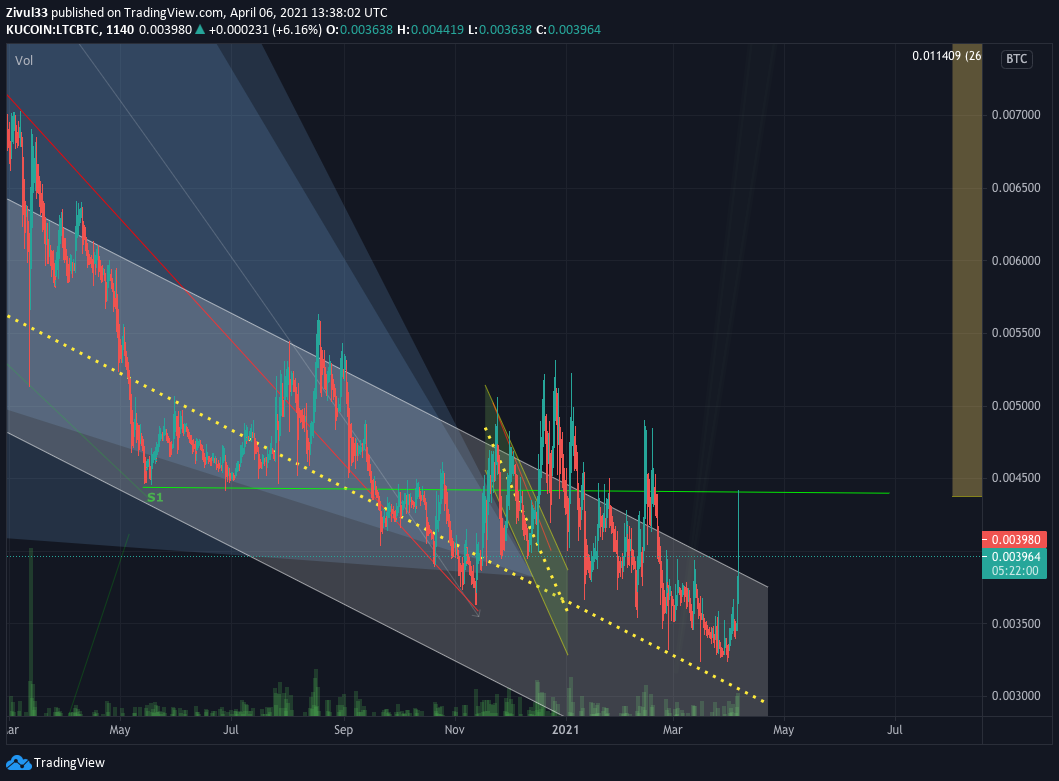Click the 0.003500 price axis label
This screenshot has height=781, width=1059.
coord(1016,624)
